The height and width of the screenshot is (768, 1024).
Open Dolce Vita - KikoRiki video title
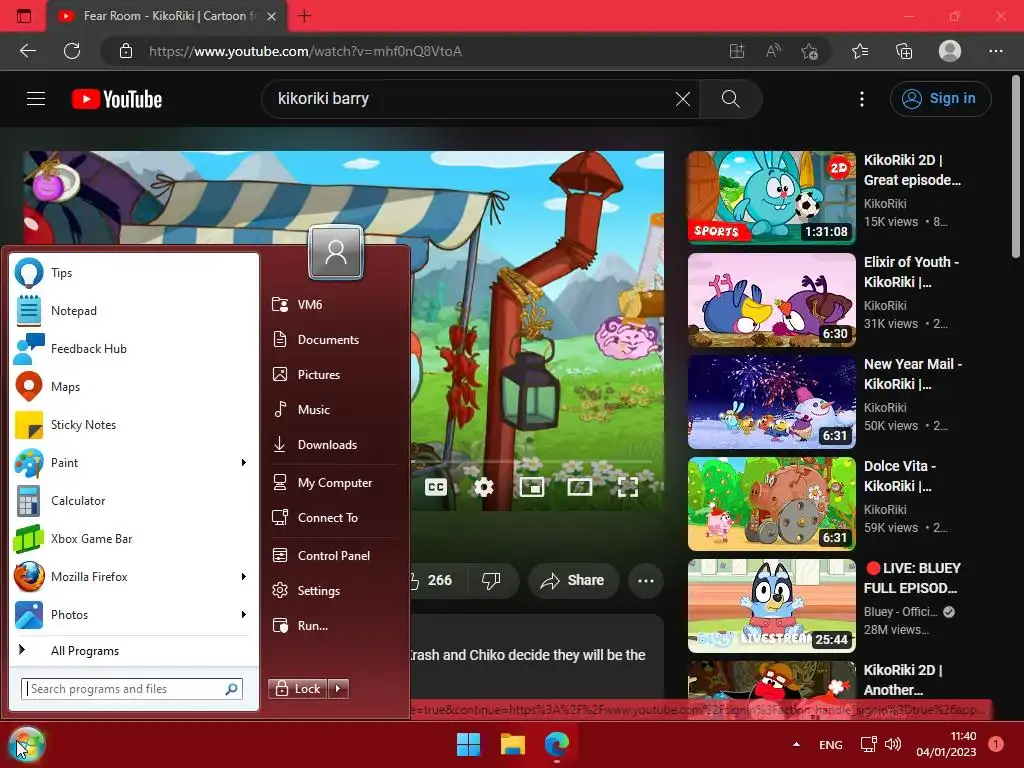point(900,476)
